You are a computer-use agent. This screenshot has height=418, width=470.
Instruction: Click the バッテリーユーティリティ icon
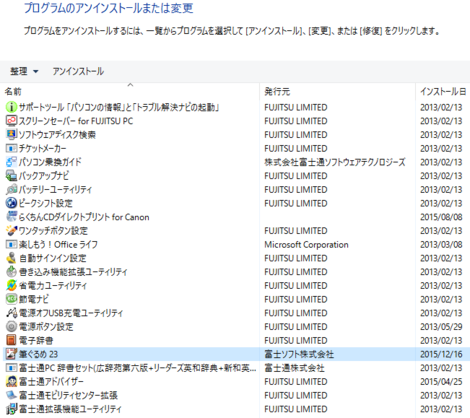pyautogui.click(x=11, y=189)
